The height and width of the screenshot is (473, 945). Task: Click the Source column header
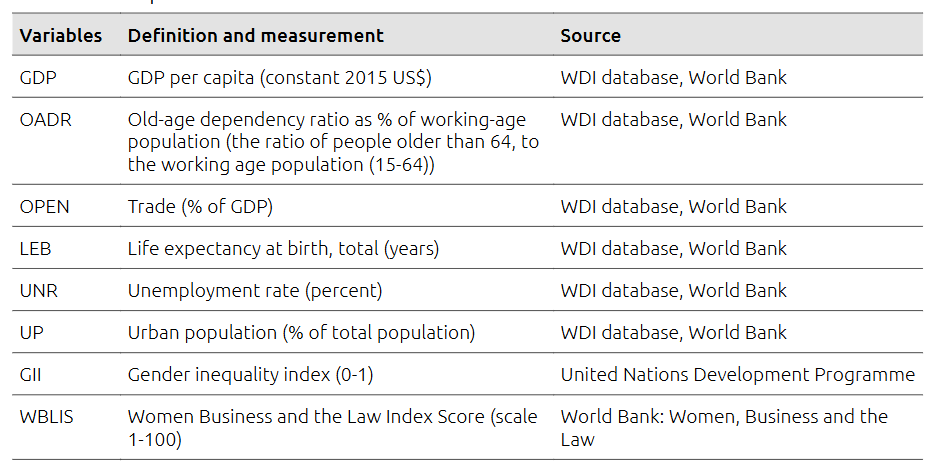590,36
